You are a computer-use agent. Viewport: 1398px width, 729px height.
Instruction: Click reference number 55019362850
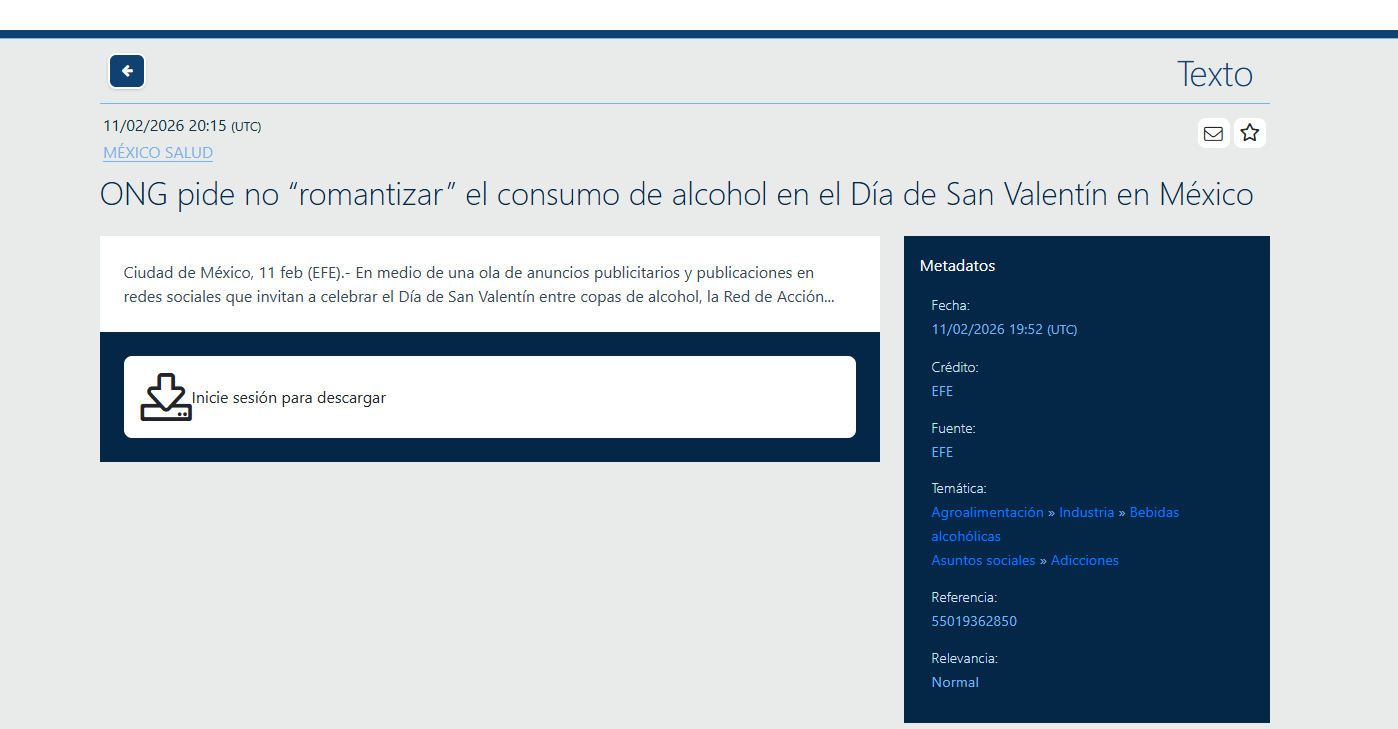[x=974, y=621]
